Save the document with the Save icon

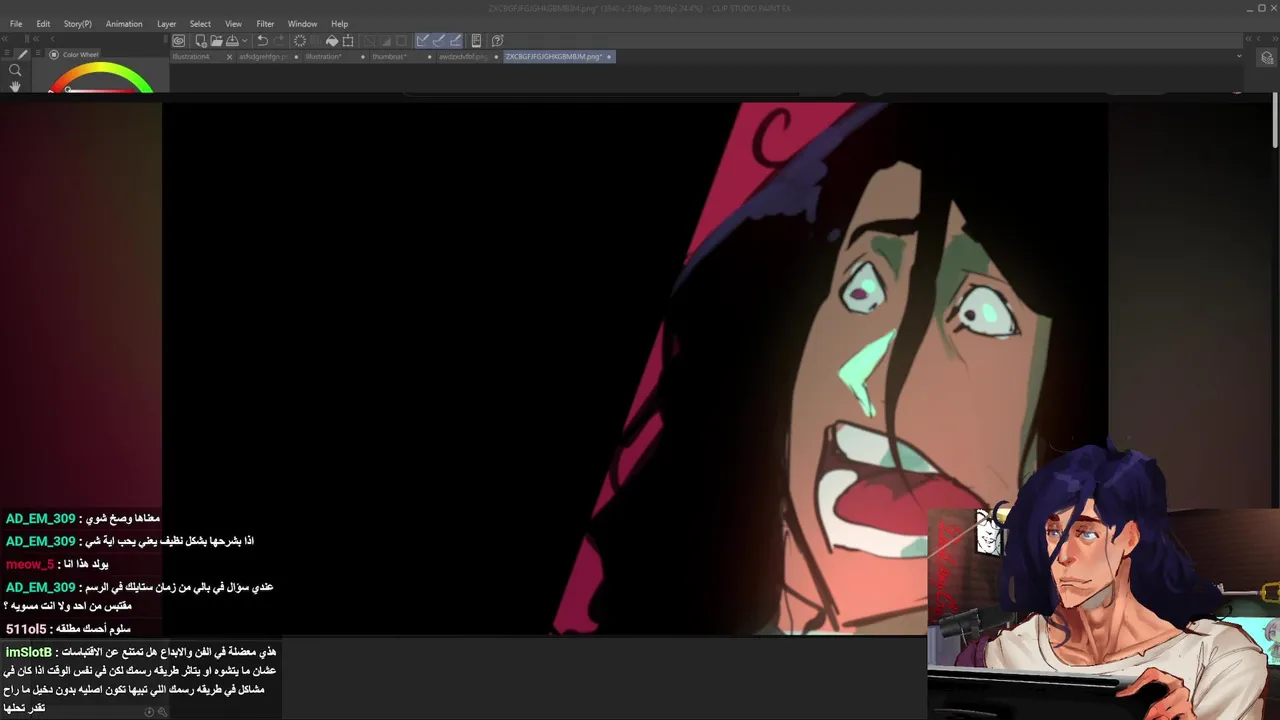click(232, 41)
